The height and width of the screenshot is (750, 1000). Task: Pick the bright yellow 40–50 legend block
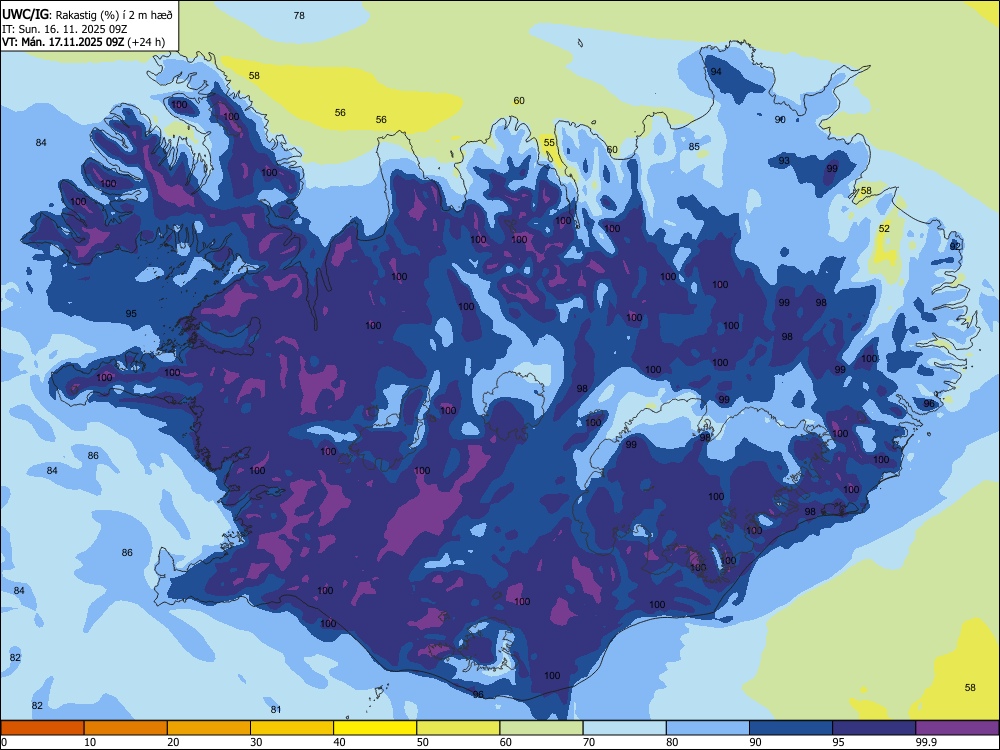click(375, 728)
